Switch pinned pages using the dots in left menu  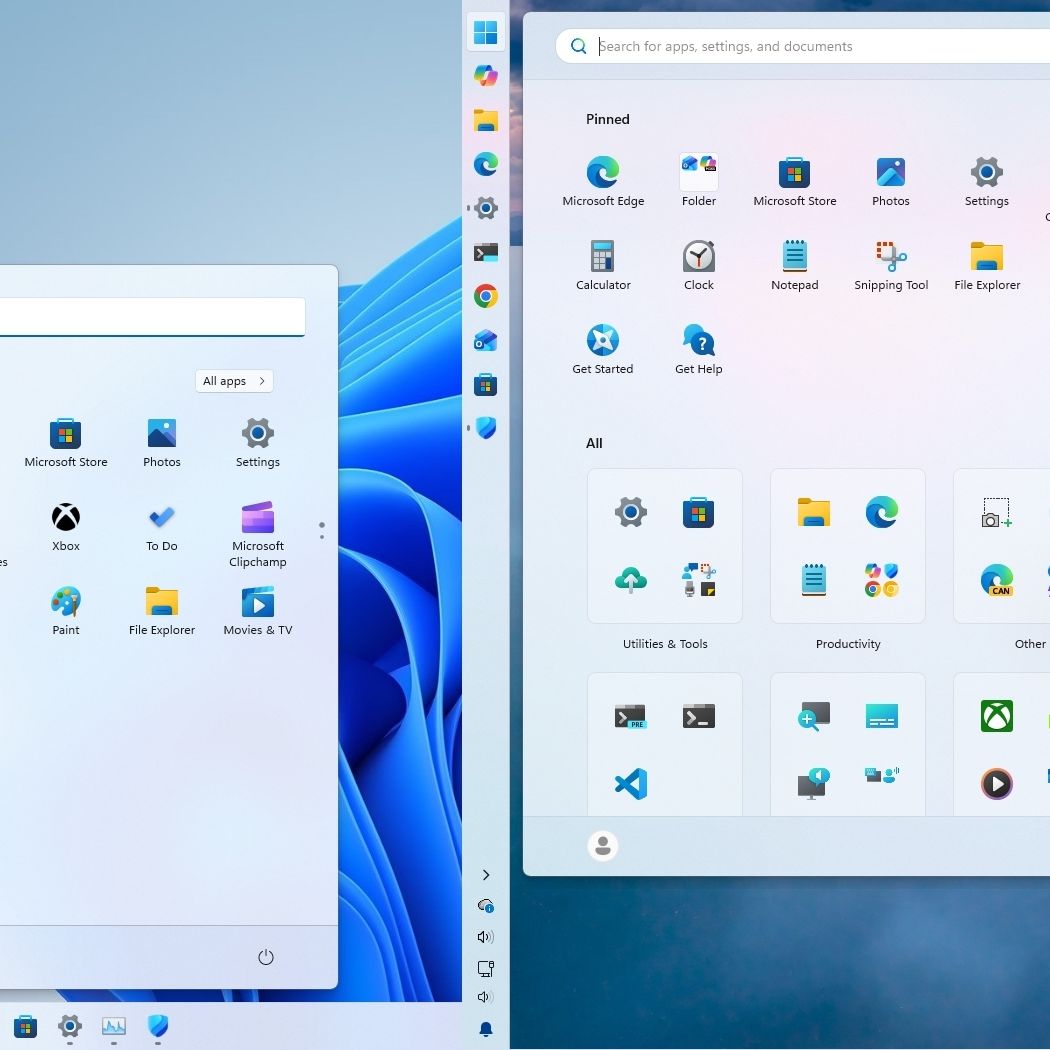pyautogui.click(x=322, y=530)
